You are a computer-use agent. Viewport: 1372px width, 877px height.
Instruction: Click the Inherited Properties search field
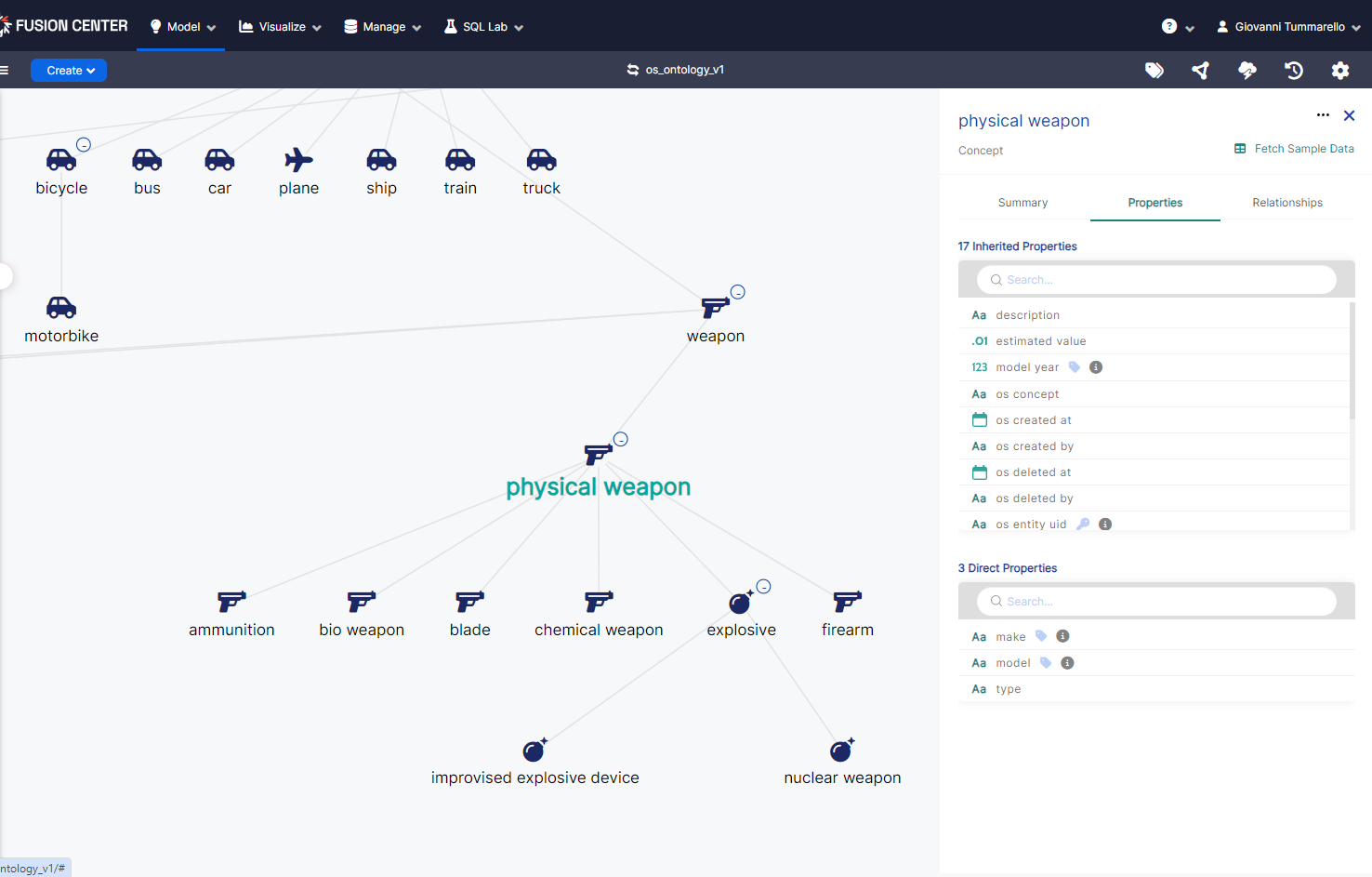[x=1156, y=280]
